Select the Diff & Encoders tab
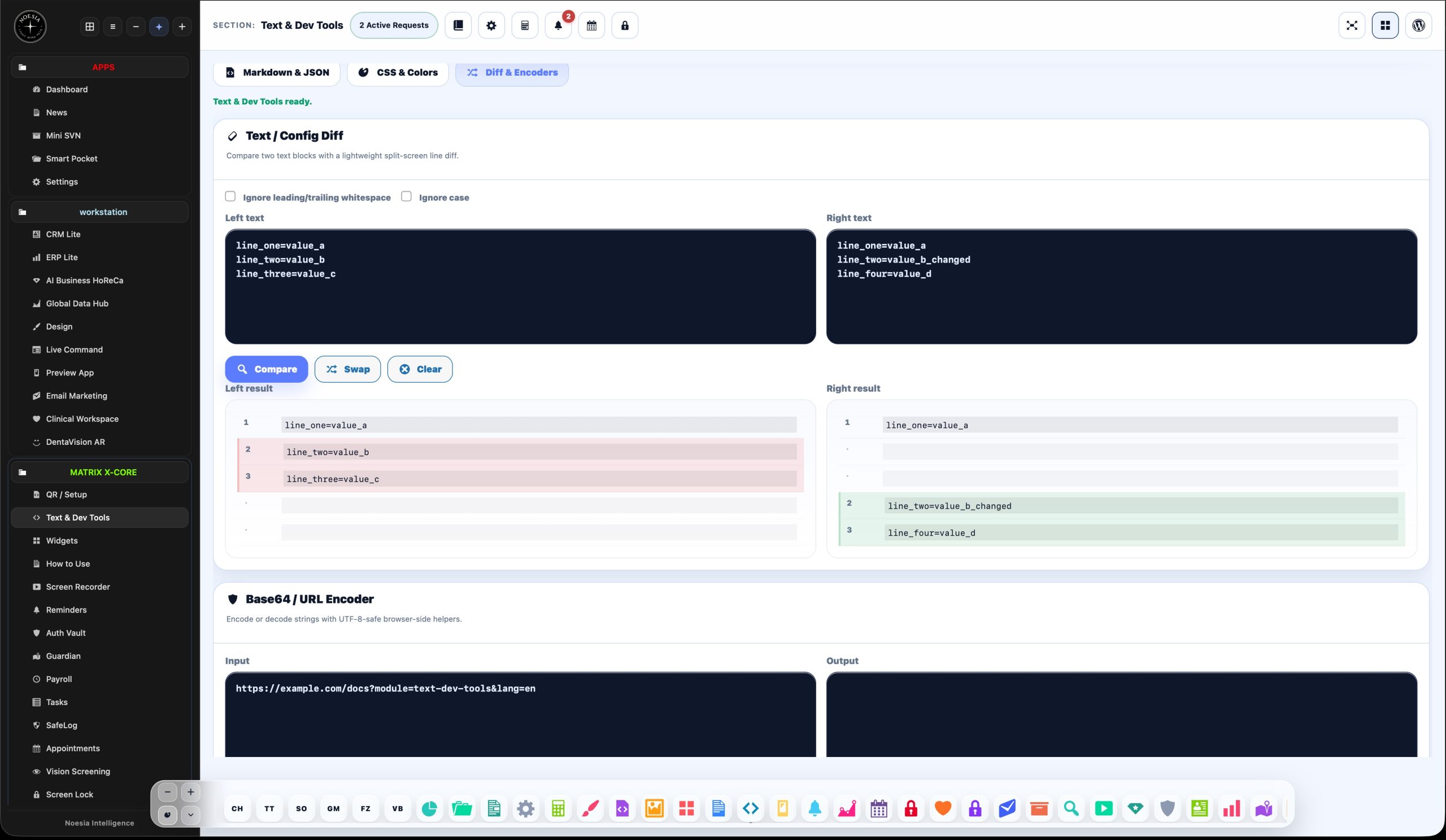Screen dimensions: 1446x840 coord(512,72)
